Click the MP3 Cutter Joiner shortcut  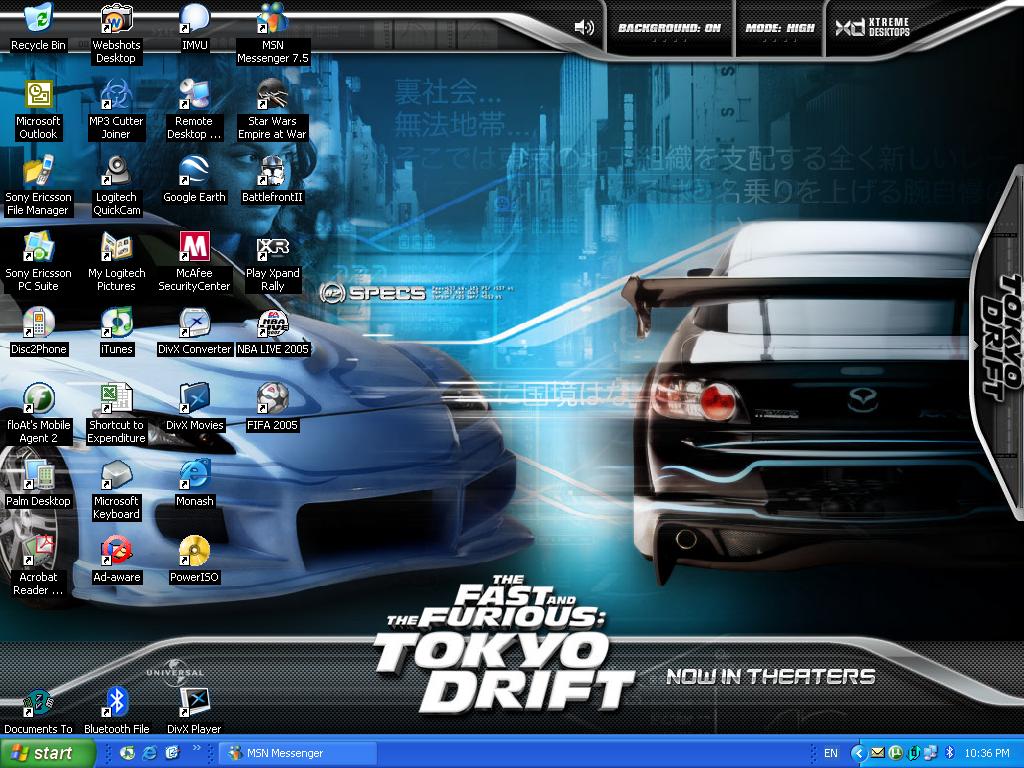[x=116, y=110]
